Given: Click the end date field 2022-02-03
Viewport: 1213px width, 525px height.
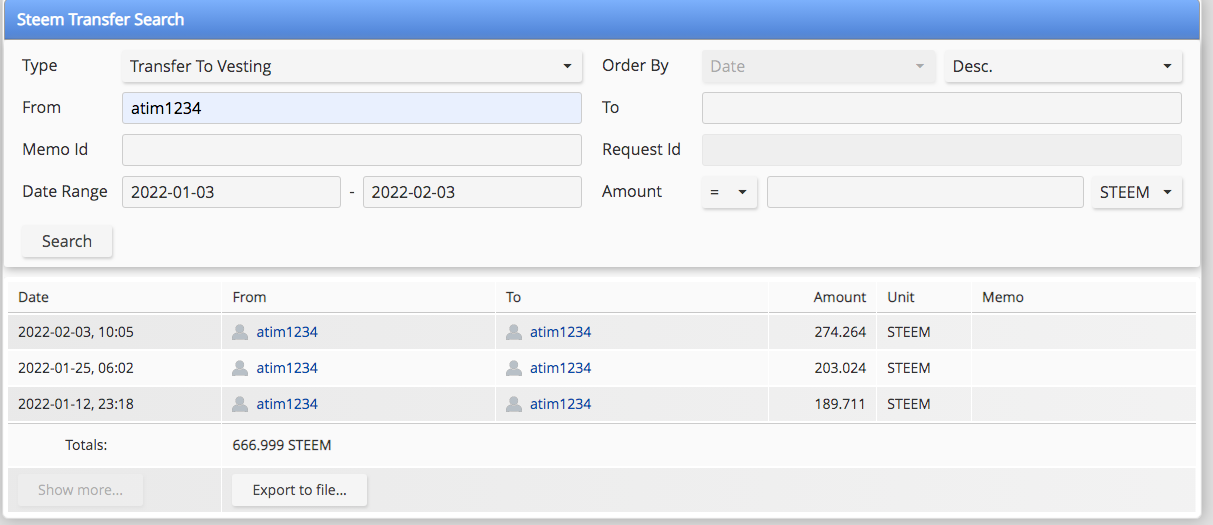Looking at the screenshot, I should pos(472,192).
